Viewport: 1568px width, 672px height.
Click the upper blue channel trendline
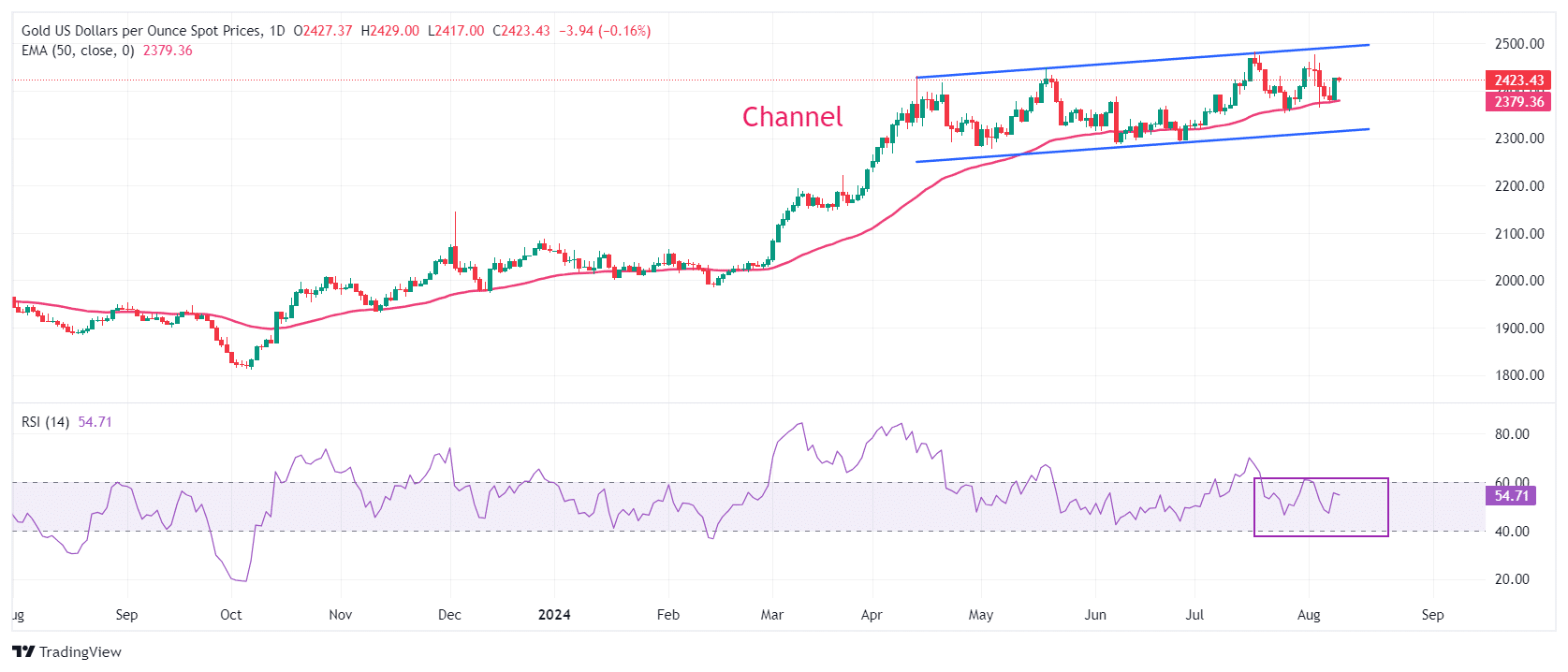tap(1142, 61)
